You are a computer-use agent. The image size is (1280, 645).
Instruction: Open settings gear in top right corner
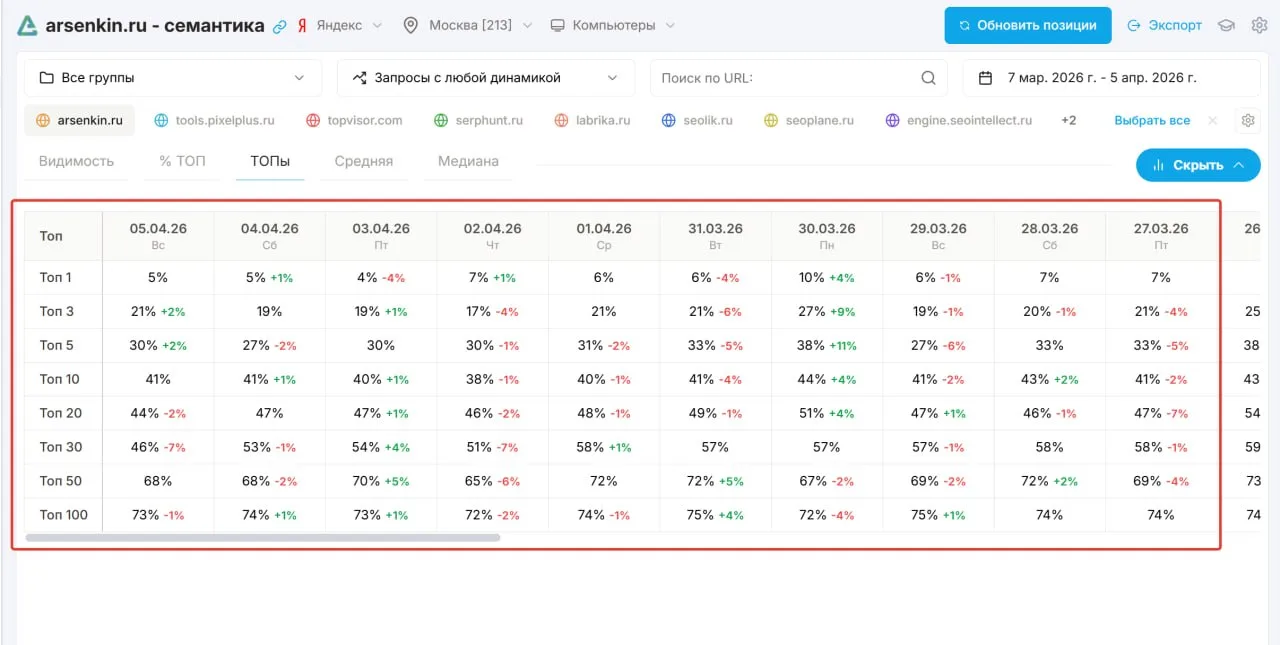(1259, 25)
